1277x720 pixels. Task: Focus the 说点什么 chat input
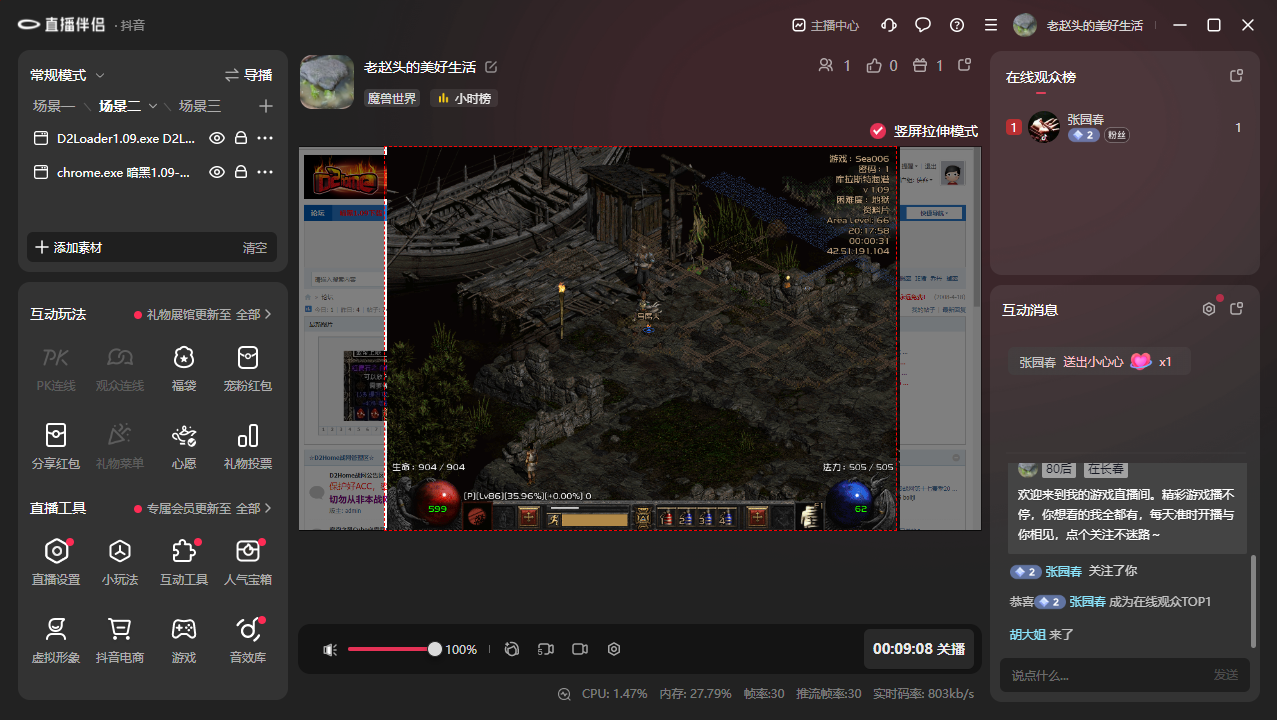tap(1105, 675)
